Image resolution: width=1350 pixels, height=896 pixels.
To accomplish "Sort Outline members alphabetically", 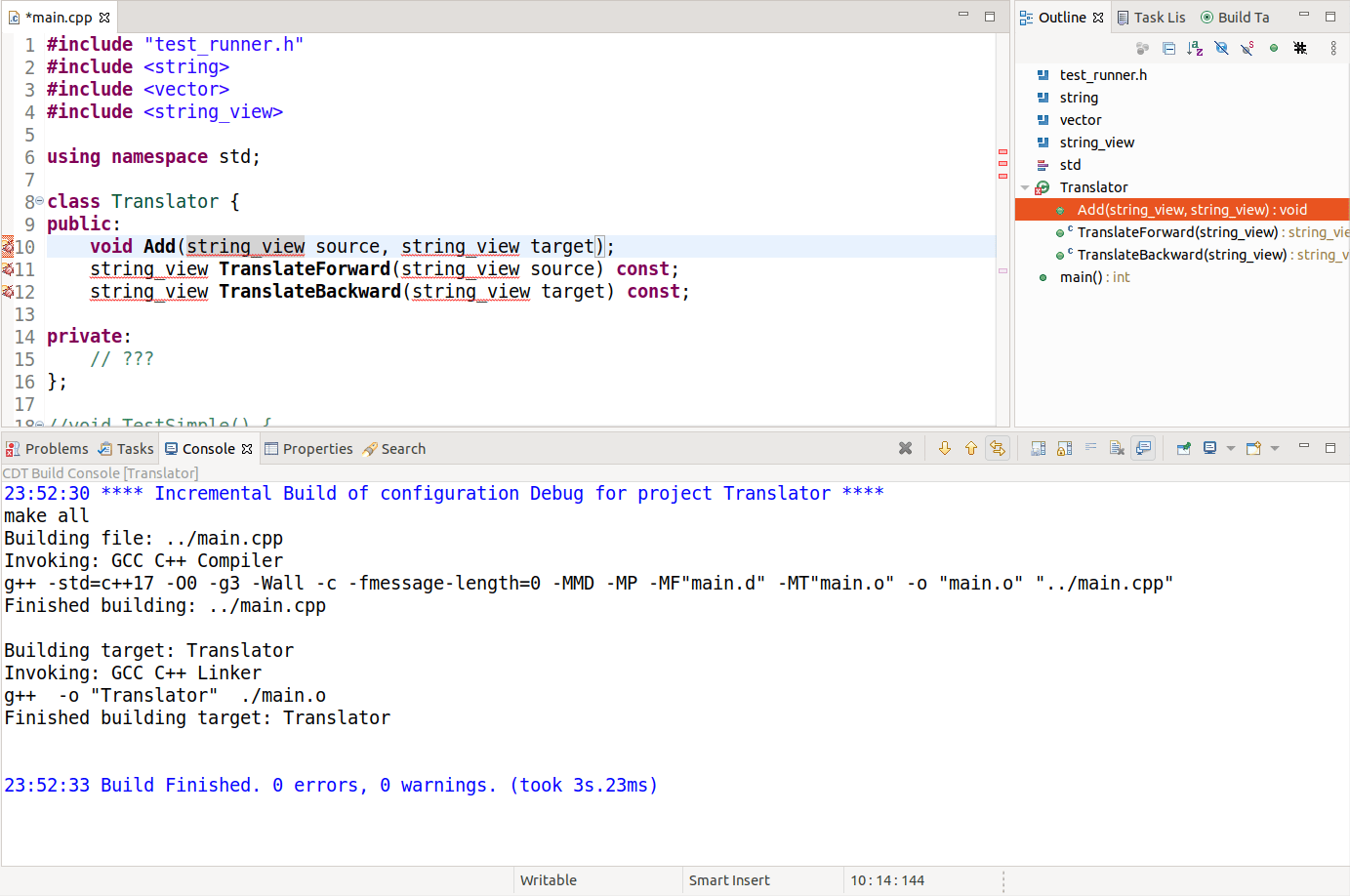I will [1195, 48].
